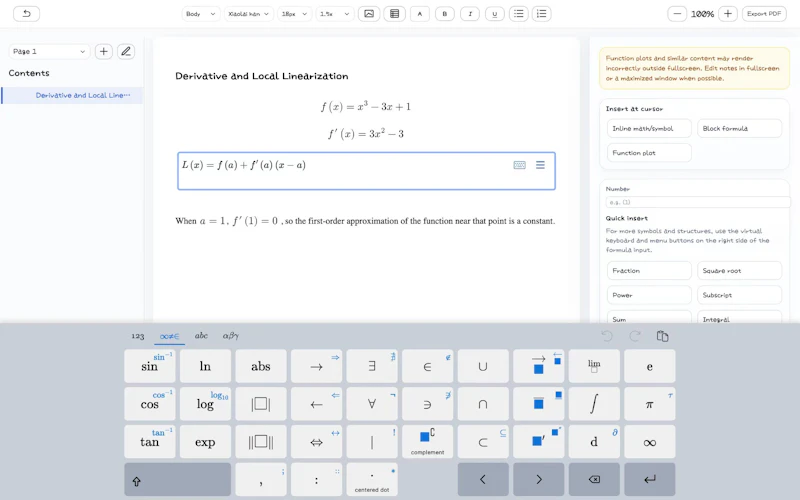Open the Body paragraph style dropdown
This screenshot has height=500, width=800.
201,14
